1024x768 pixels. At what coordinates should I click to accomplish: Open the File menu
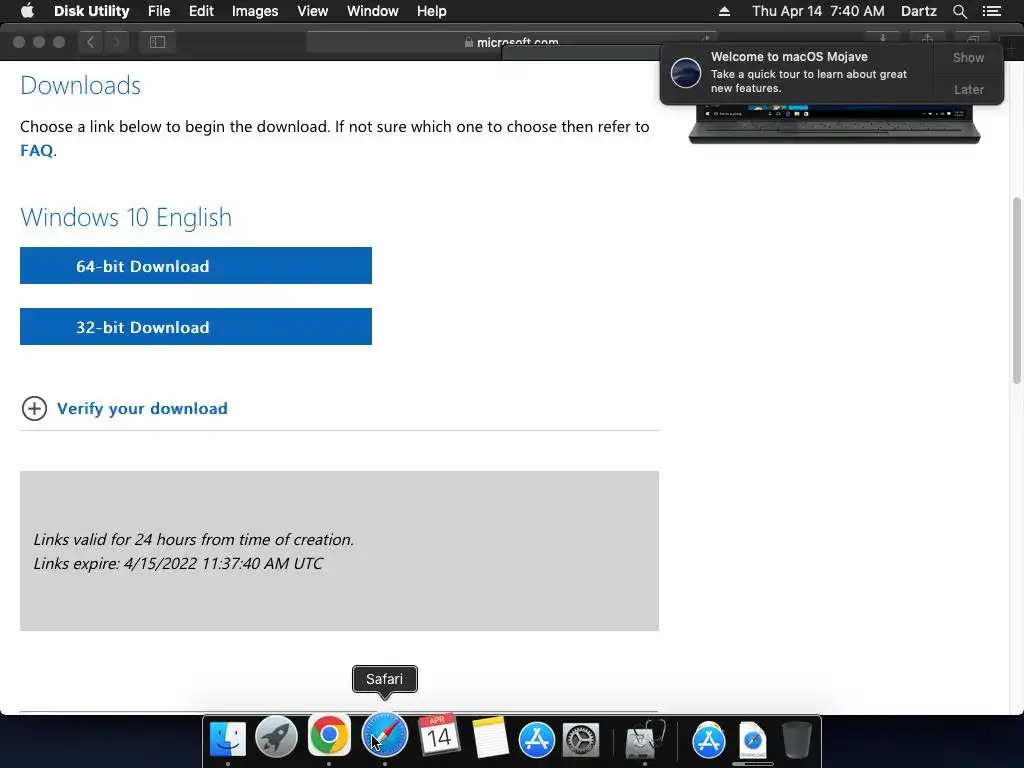coord(159,11)
